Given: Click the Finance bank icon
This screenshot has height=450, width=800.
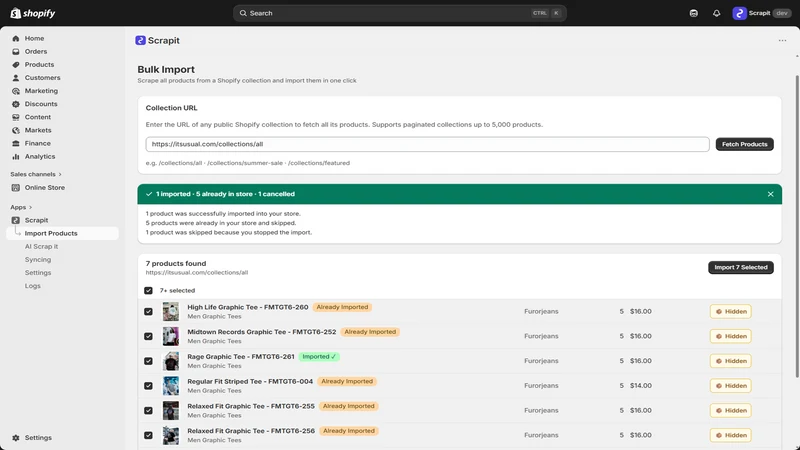Looking at the screenshot, I should click(x=16, y=143).
